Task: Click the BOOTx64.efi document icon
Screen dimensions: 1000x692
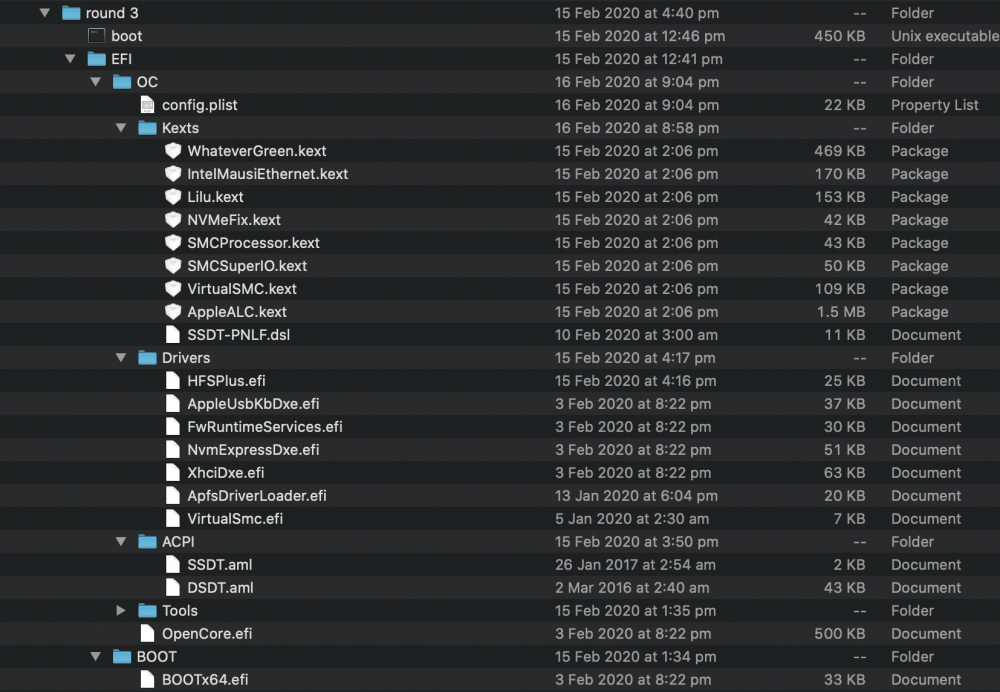Action: 147,679
